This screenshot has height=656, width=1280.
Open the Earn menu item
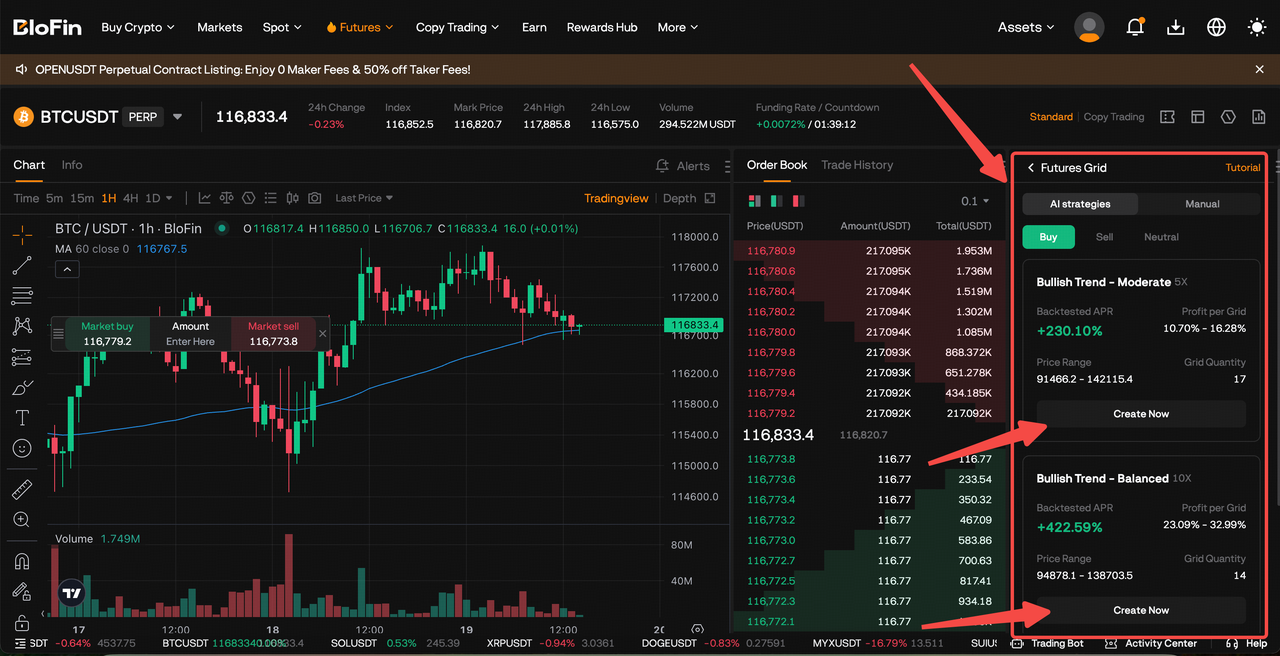[x=534, y=27]
